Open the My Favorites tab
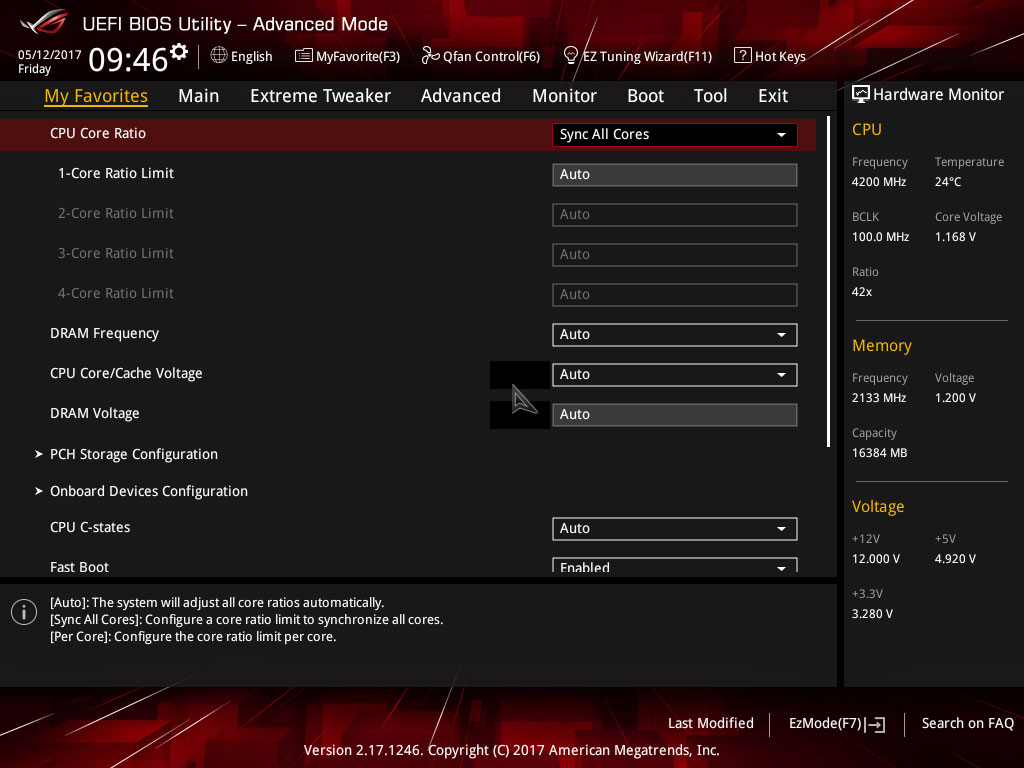The height and width of the screenshot is (768, 1024). [x=96, y=96]
